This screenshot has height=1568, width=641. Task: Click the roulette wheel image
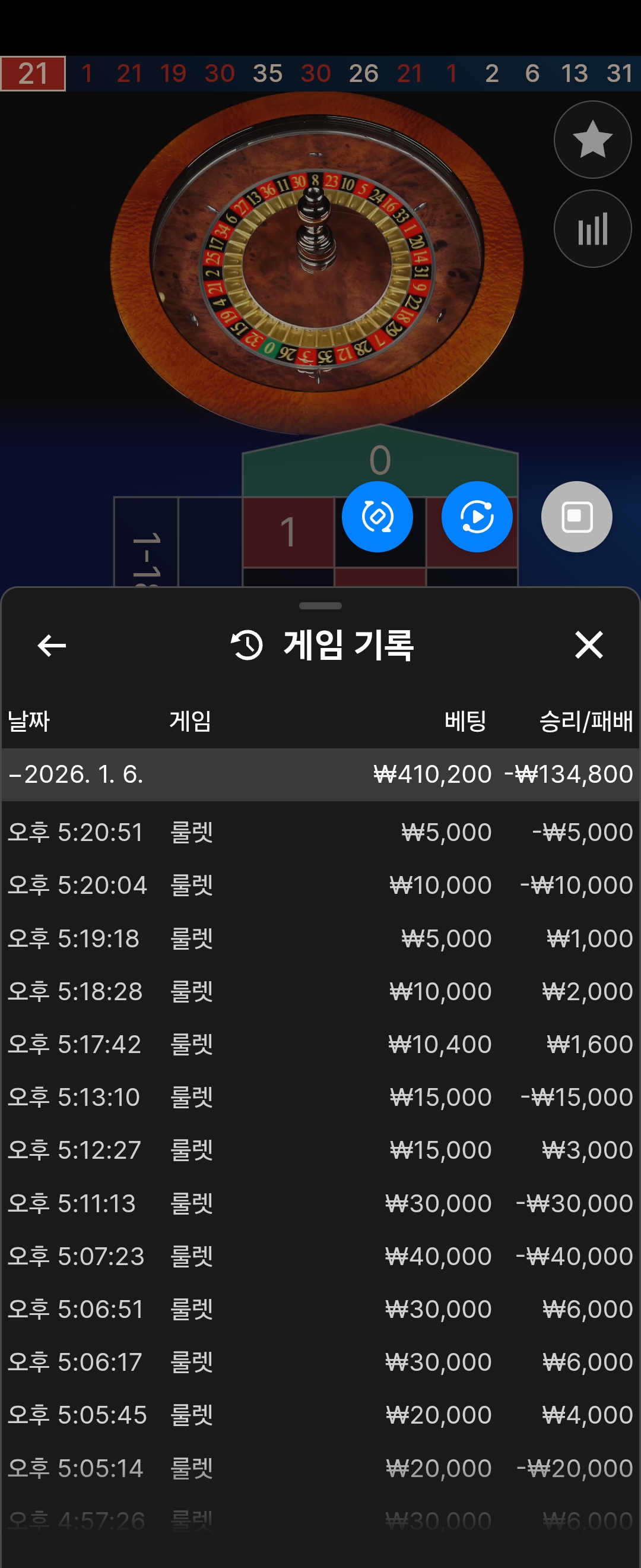pos(316,262)
